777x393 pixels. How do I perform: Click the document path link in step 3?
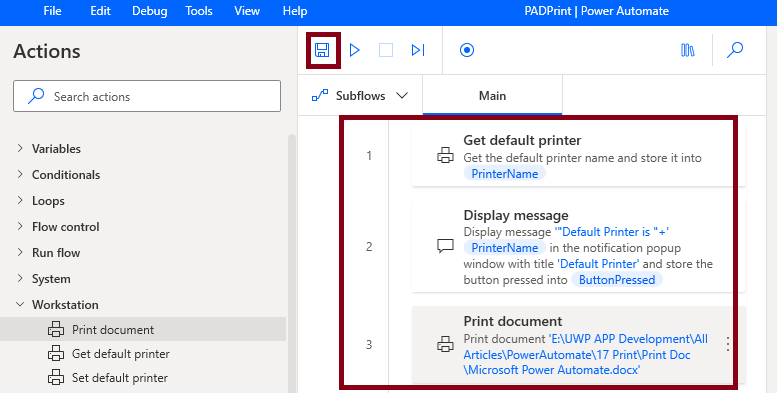click(x=585, y=354)
